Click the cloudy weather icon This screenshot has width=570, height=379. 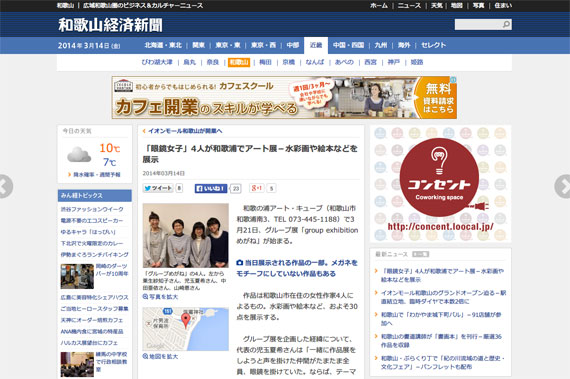(x=79, y=154)
